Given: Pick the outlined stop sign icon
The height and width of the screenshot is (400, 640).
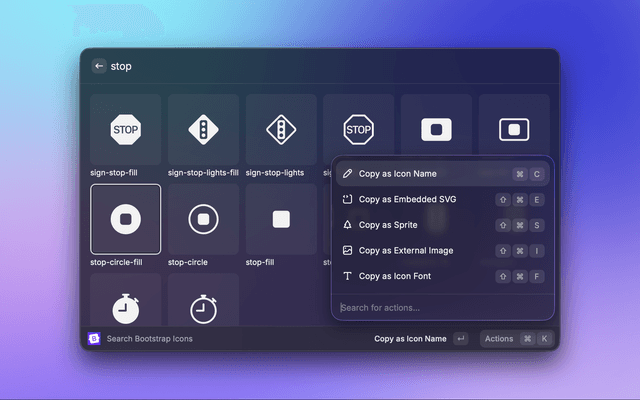Looking at the screenshot, I should click(x=358, y=129).
